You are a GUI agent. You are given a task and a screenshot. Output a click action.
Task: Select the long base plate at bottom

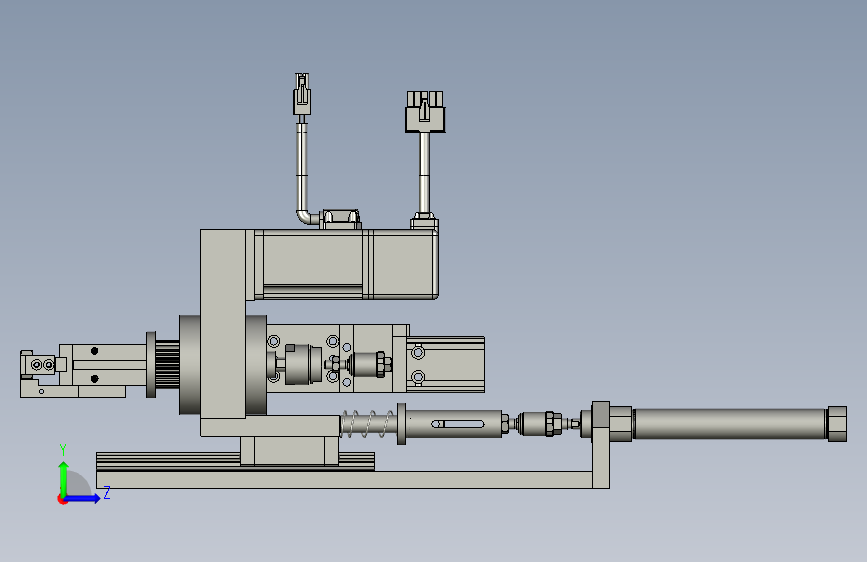(344, 480)
